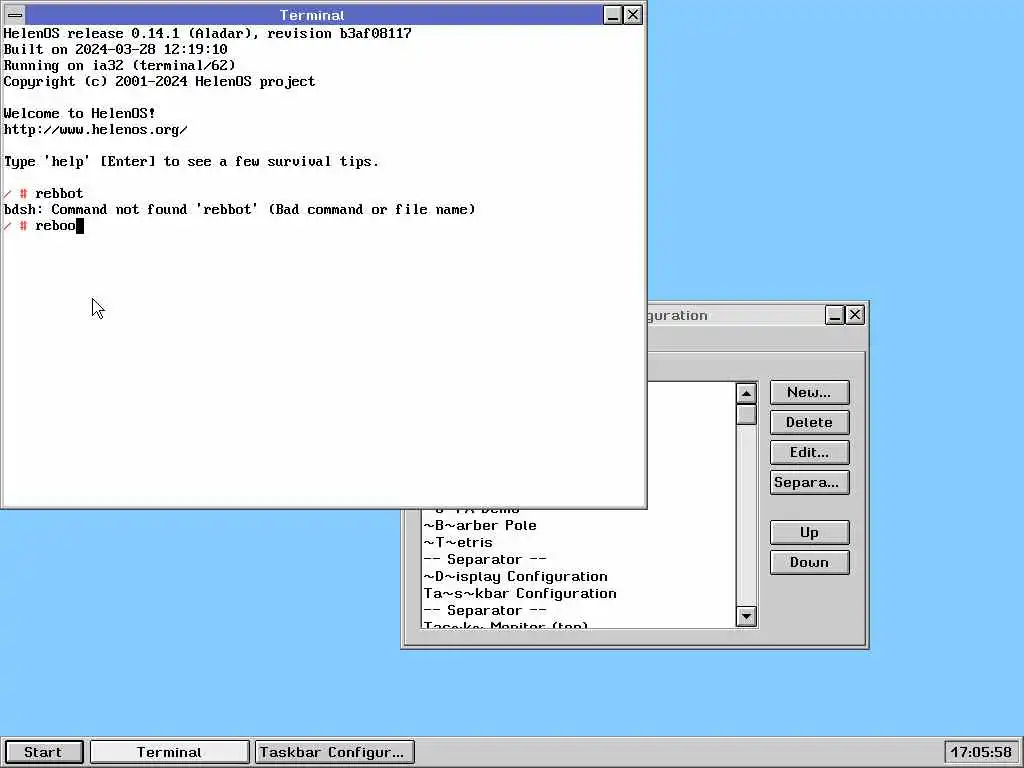
Task: Click the Delete button
Action: 809,423
